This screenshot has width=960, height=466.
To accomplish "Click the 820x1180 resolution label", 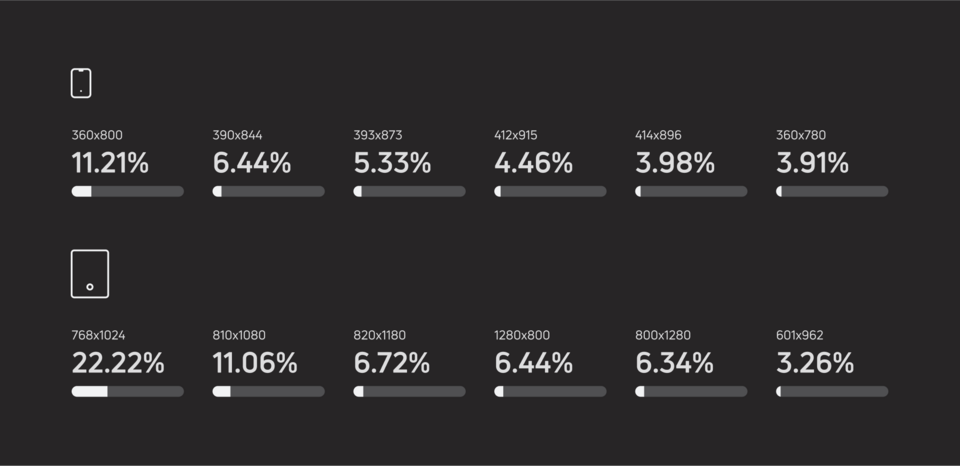I will click(380, 335).
